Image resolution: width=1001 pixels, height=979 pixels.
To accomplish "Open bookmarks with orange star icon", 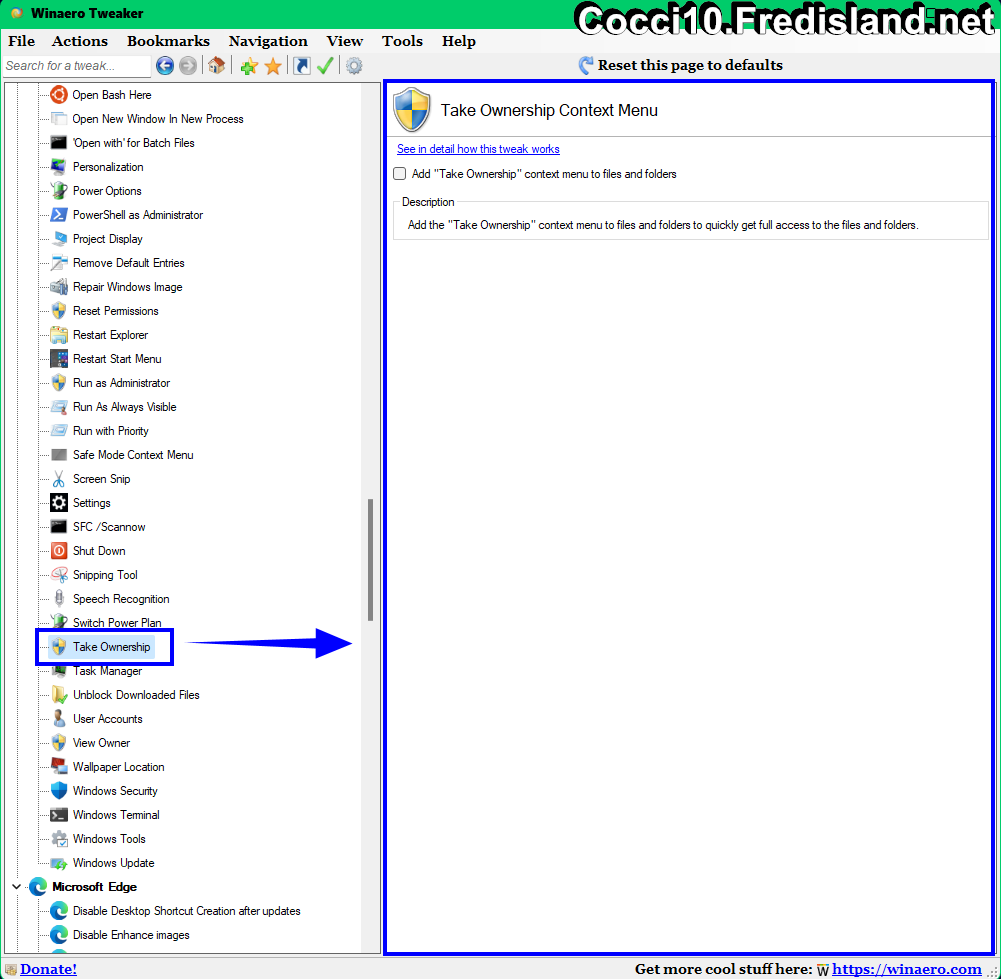I will pos(273,66).
